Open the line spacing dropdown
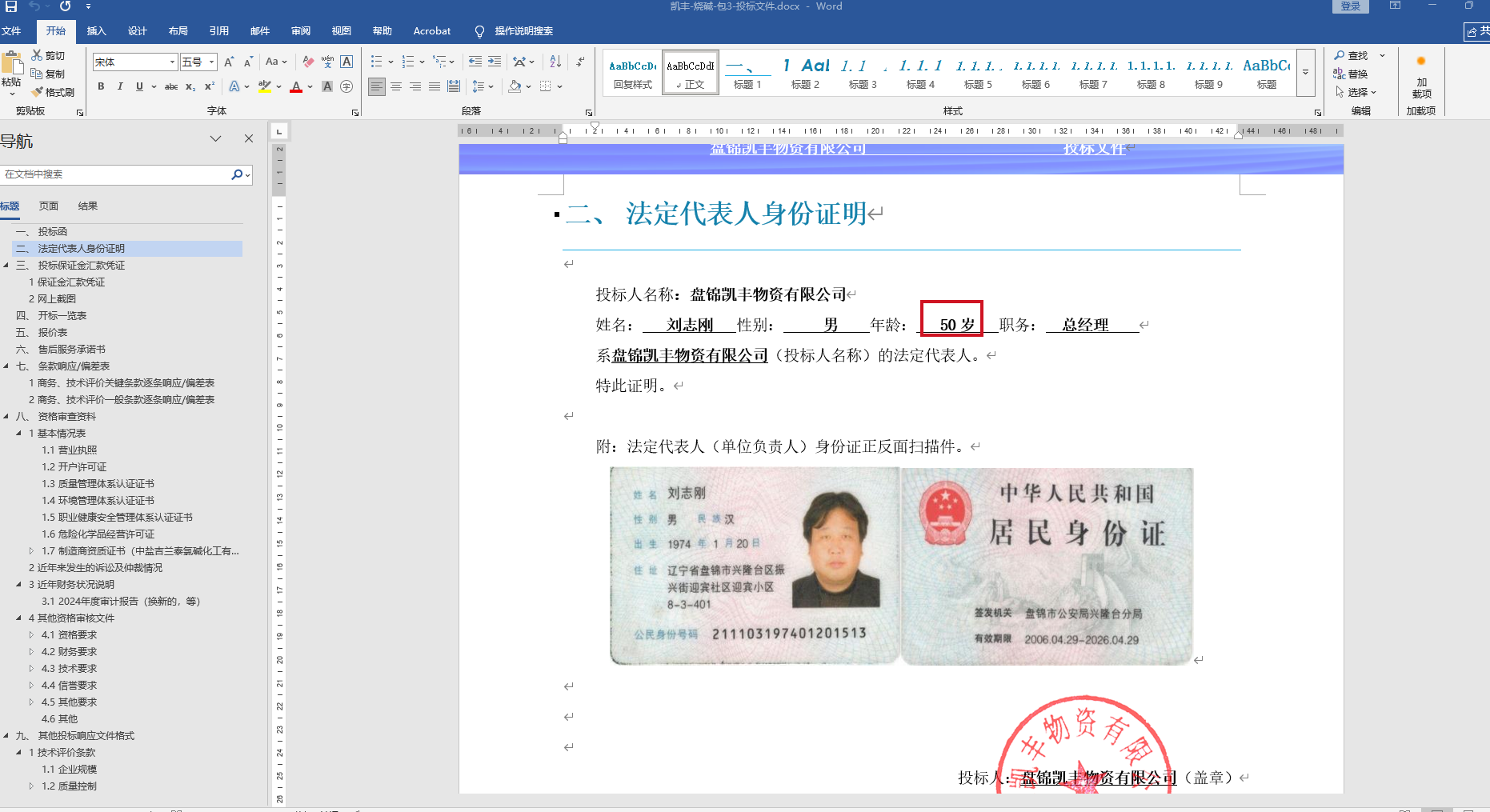The image size is (1490, 812). click(x=483, y=86)
